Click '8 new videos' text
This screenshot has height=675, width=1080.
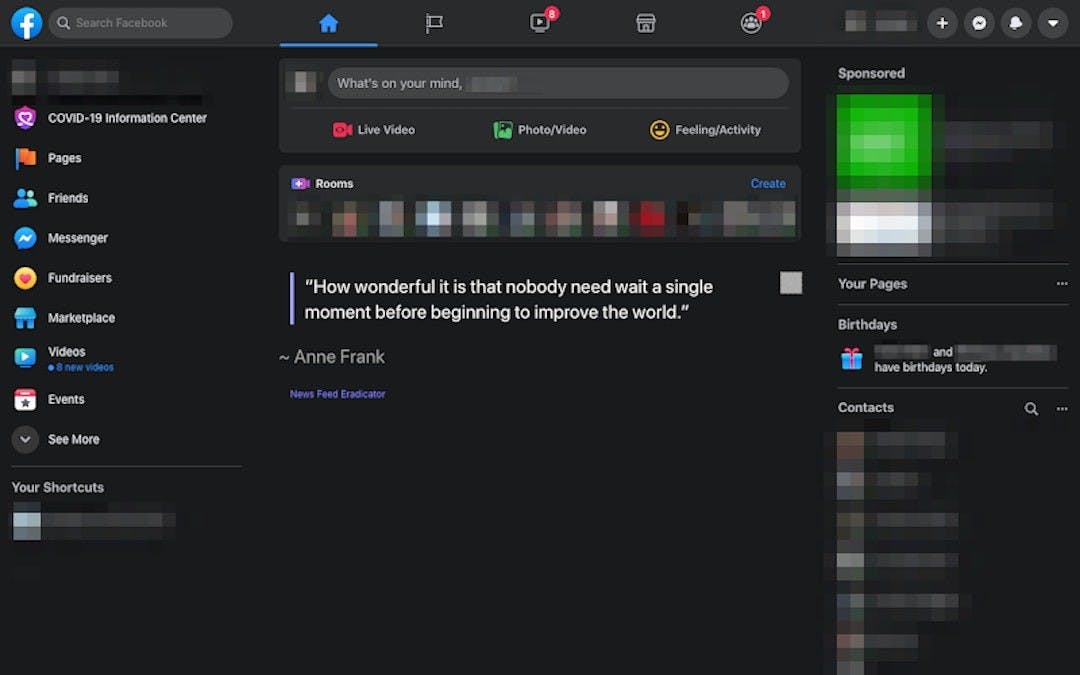click(85, 367)
